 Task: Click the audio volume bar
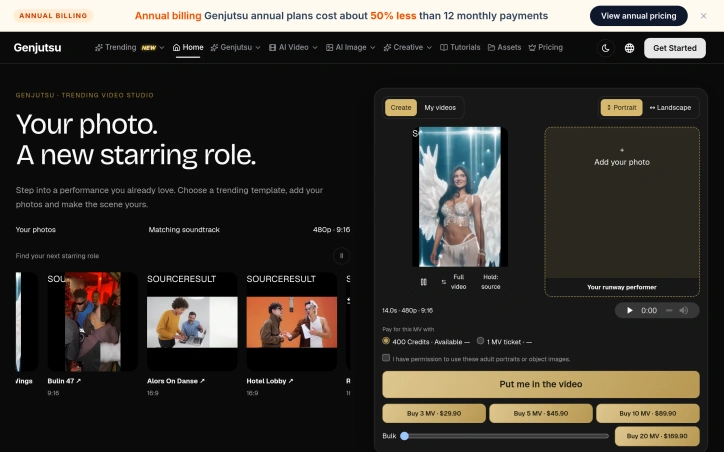669,310
